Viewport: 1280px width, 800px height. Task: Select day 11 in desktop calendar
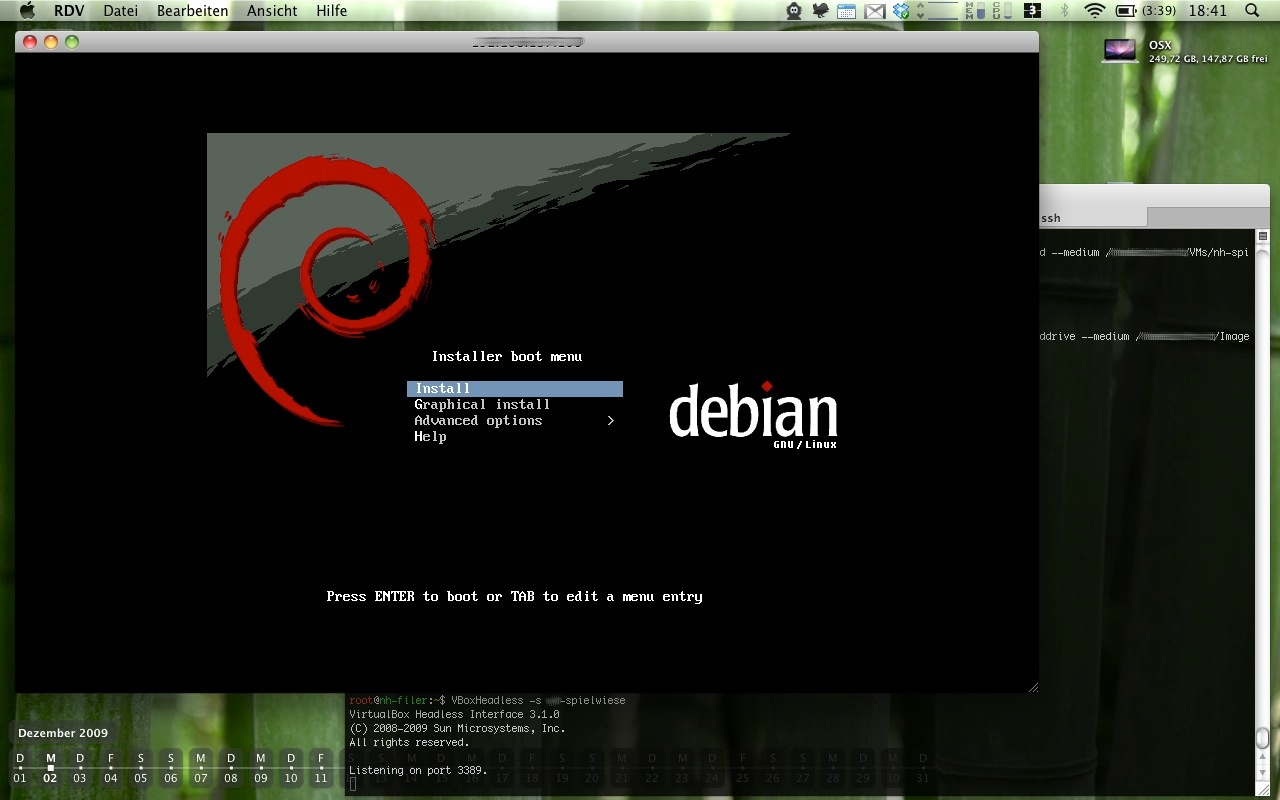[321, 769]
